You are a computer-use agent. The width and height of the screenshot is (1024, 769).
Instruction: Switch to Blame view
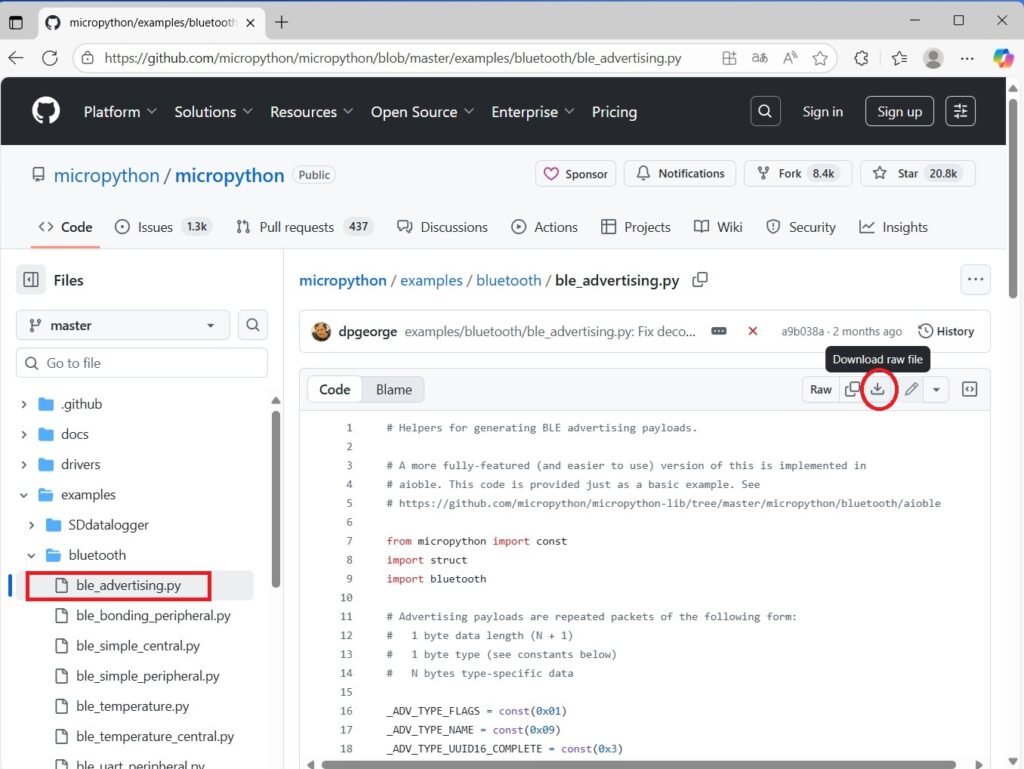394,389
